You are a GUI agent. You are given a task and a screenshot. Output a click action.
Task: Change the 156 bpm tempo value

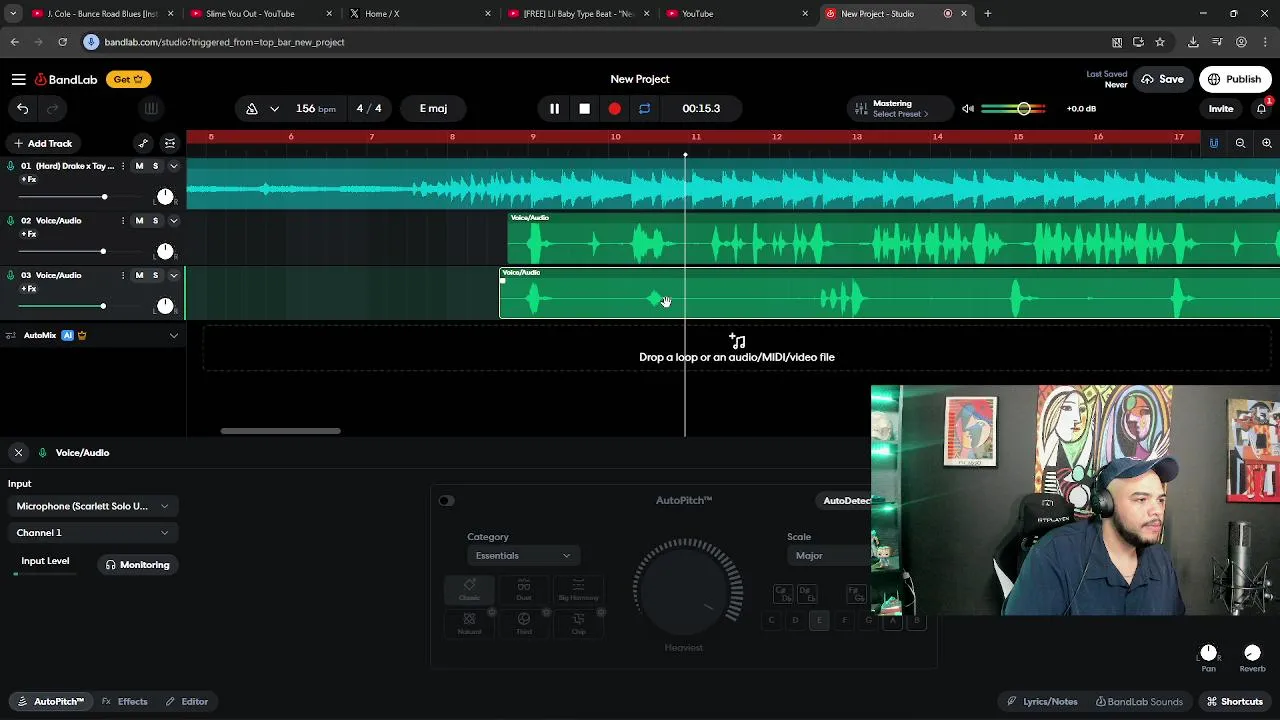tap(315, 108)
